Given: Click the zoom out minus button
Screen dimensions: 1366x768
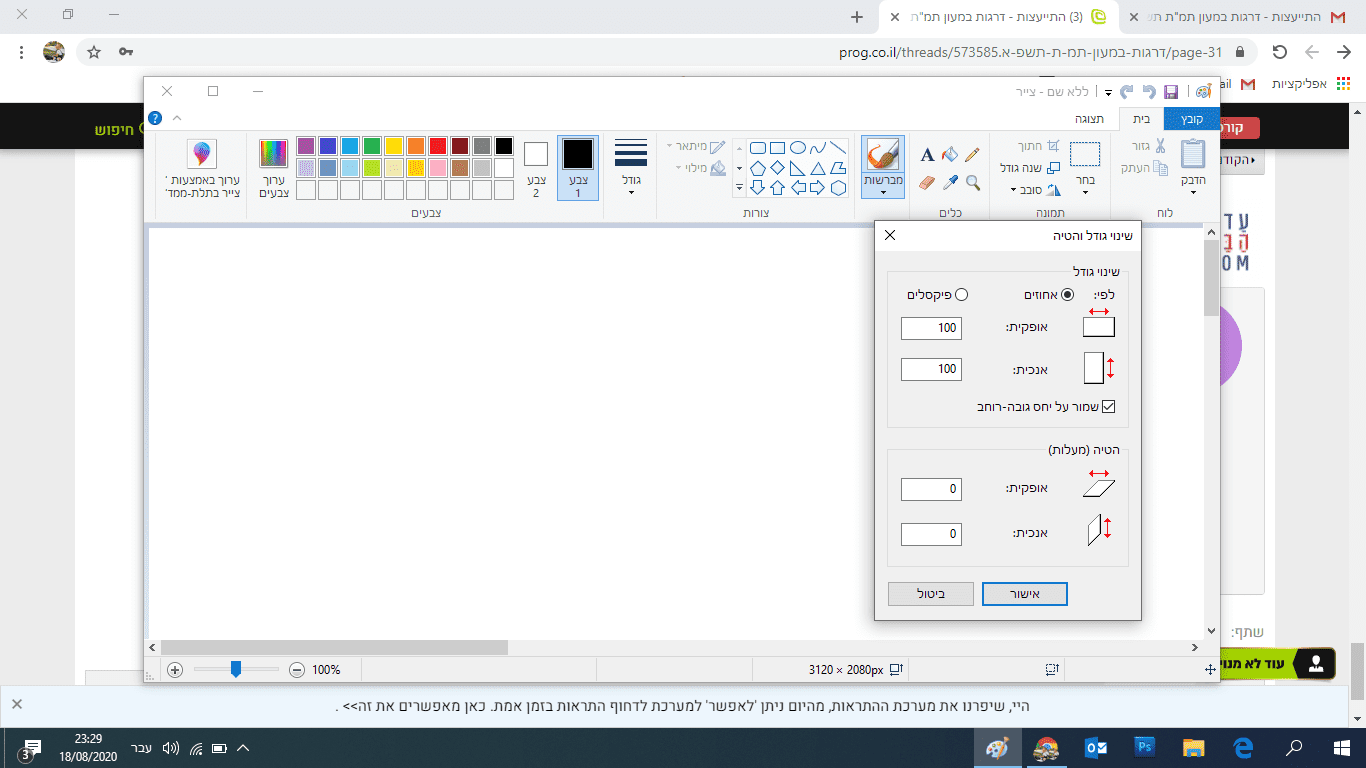Looking at the screenshot, I should pos(296,670).
